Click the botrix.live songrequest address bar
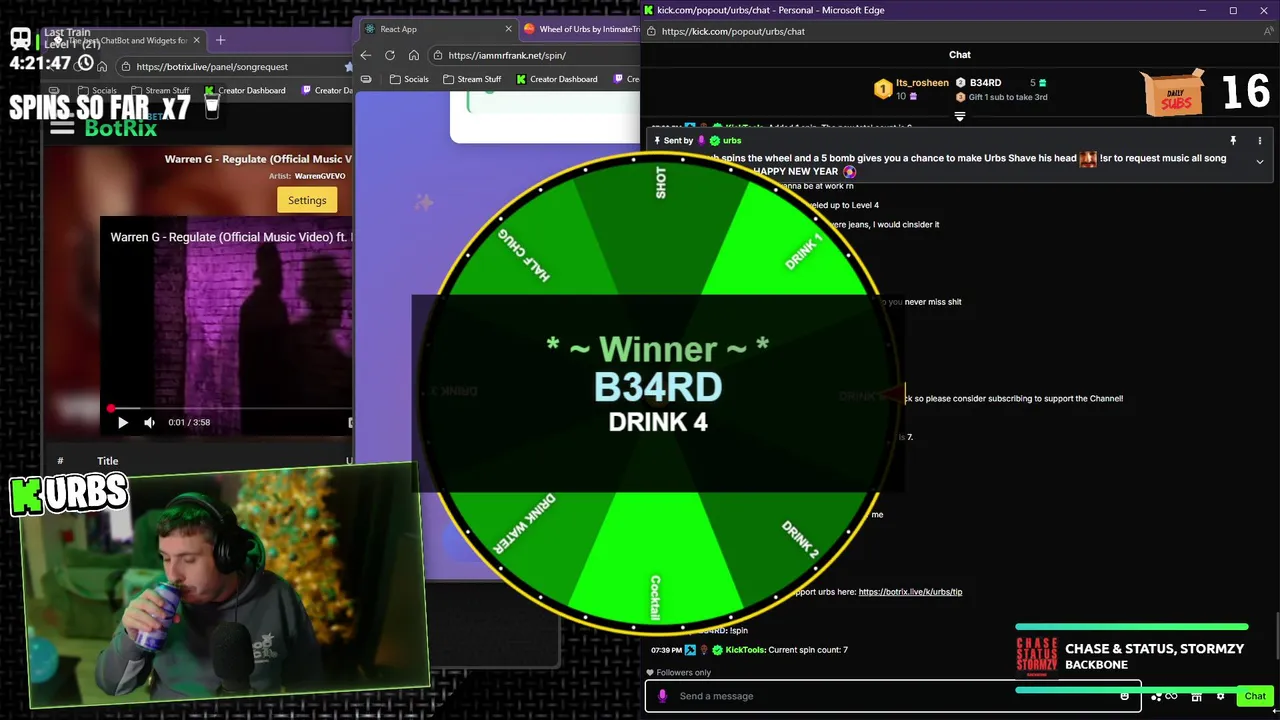The height and width of the screenshot is (720, 1280). click(235, 67)
